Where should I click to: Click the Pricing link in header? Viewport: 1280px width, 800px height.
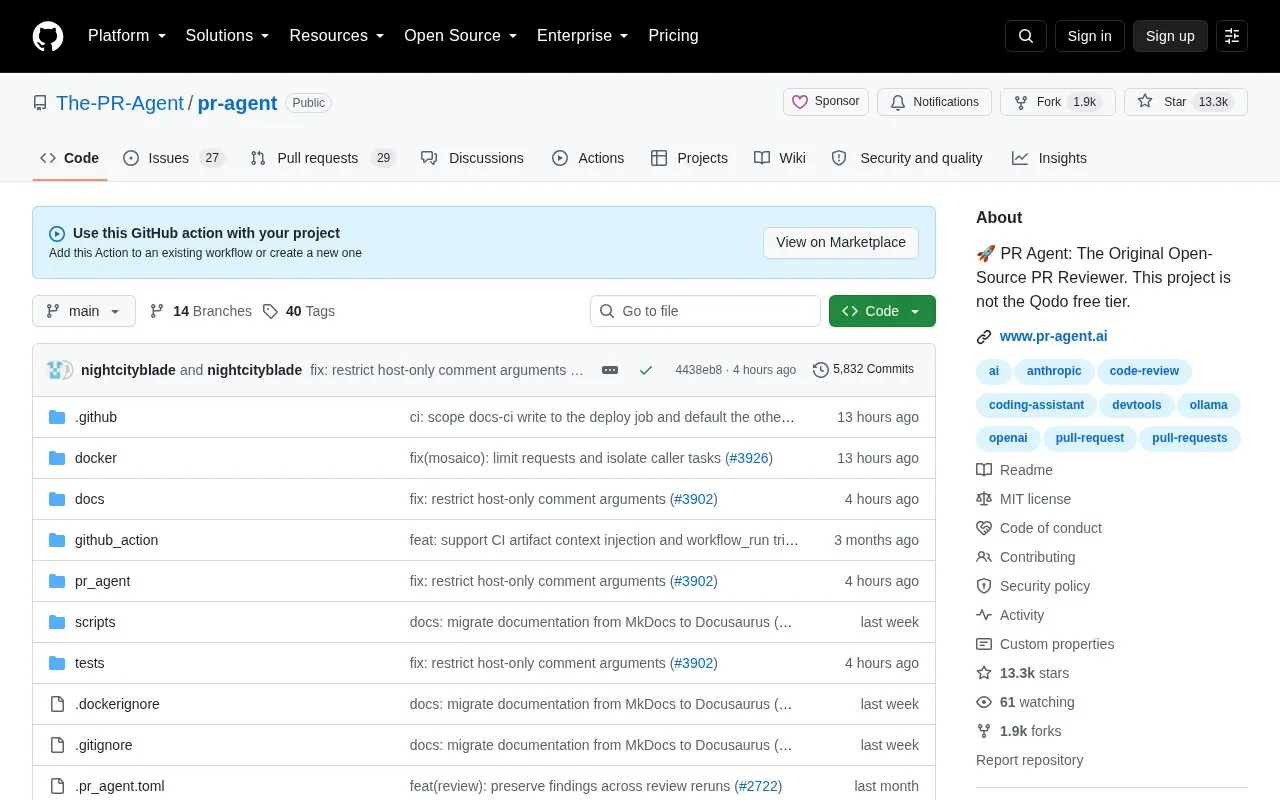[x=673, y=36]
